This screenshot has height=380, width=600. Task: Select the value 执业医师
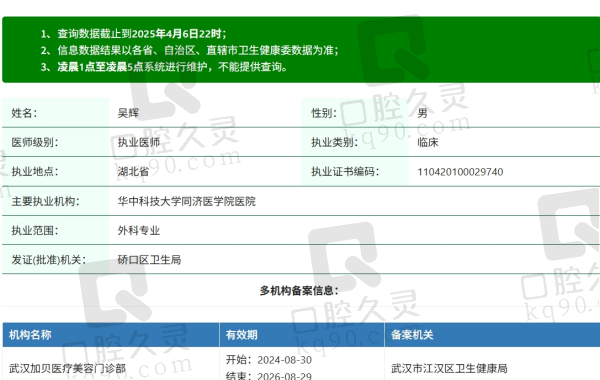click(139, 142)
